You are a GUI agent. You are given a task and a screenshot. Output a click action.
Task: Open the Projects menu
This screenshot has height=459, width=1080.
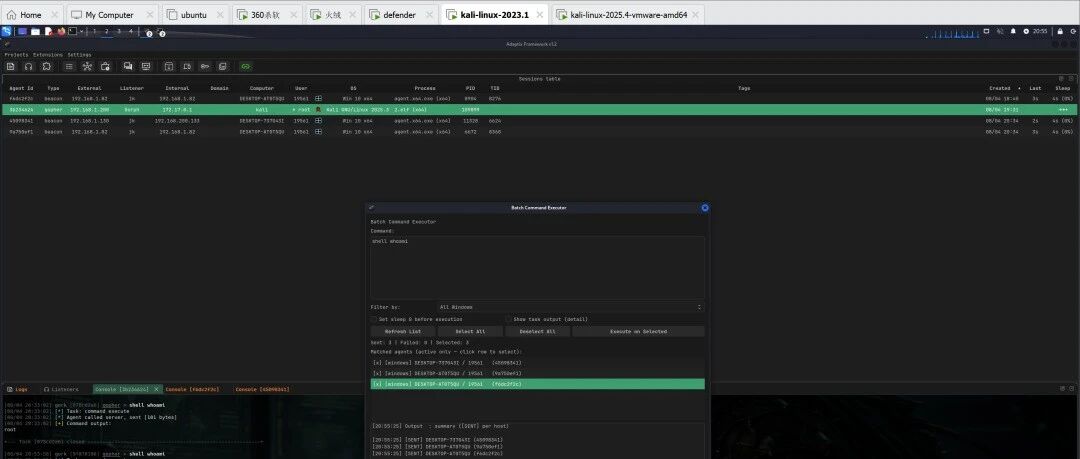(x=17, y=54)
